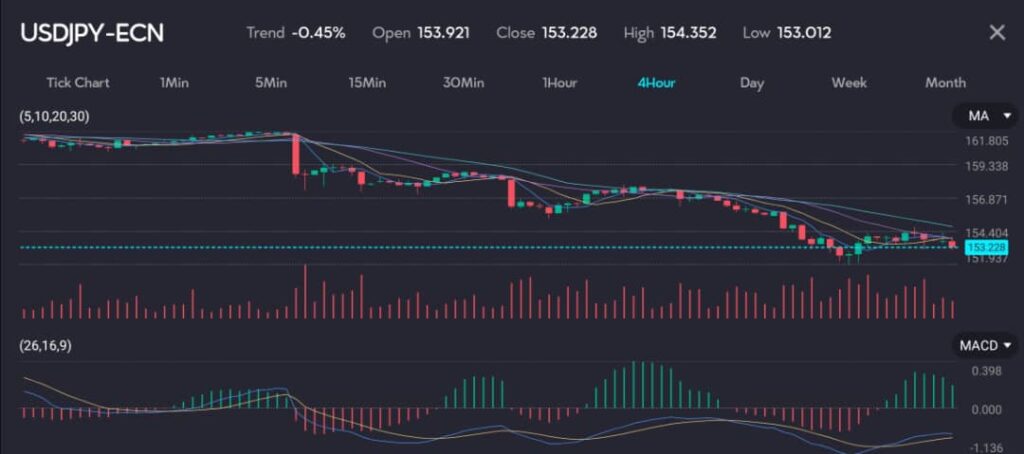Click the current price tag 153.228

[x=984, y=246]
